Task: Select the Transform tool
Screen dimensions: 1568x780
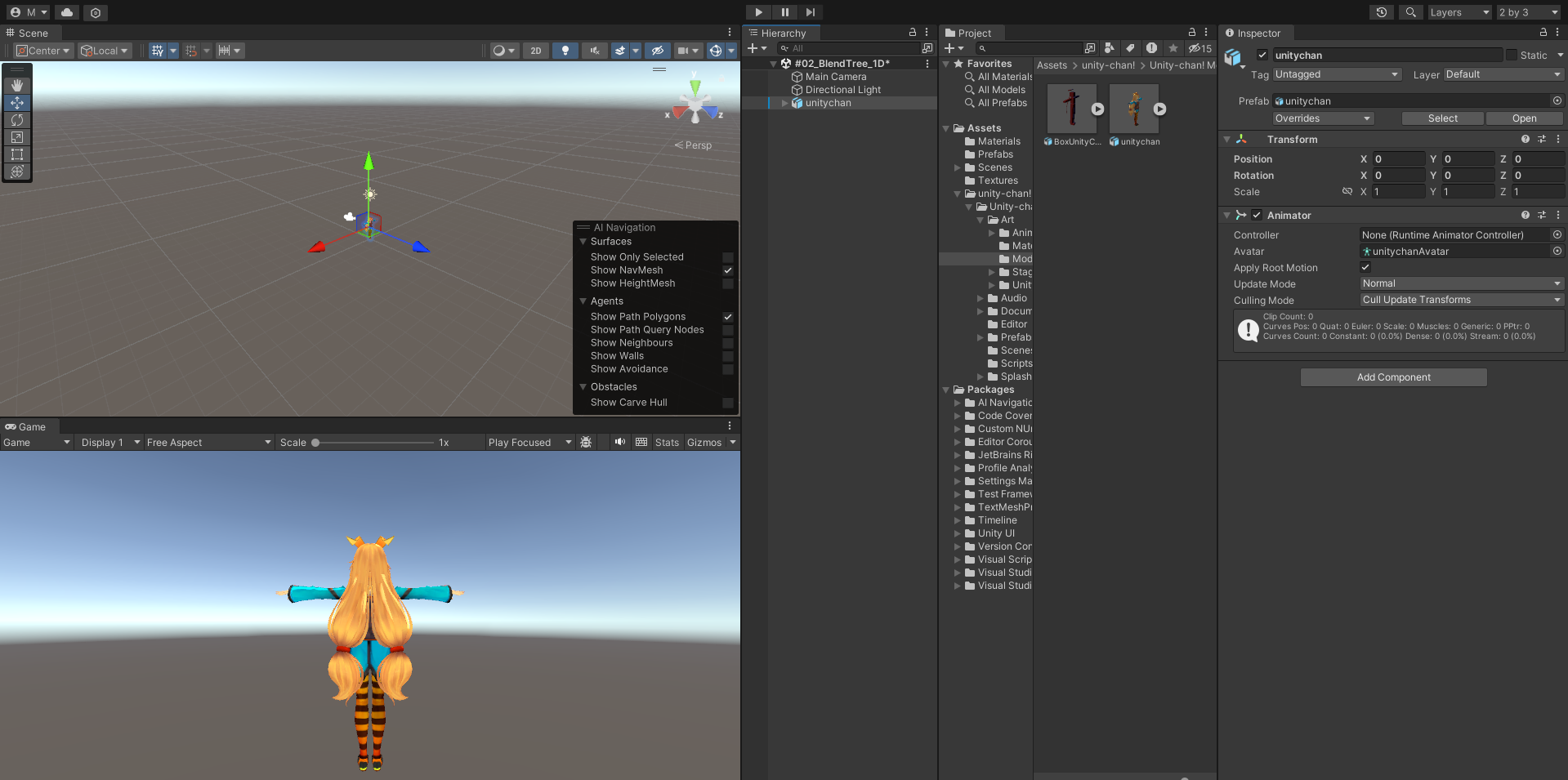Action: [16, 172]
